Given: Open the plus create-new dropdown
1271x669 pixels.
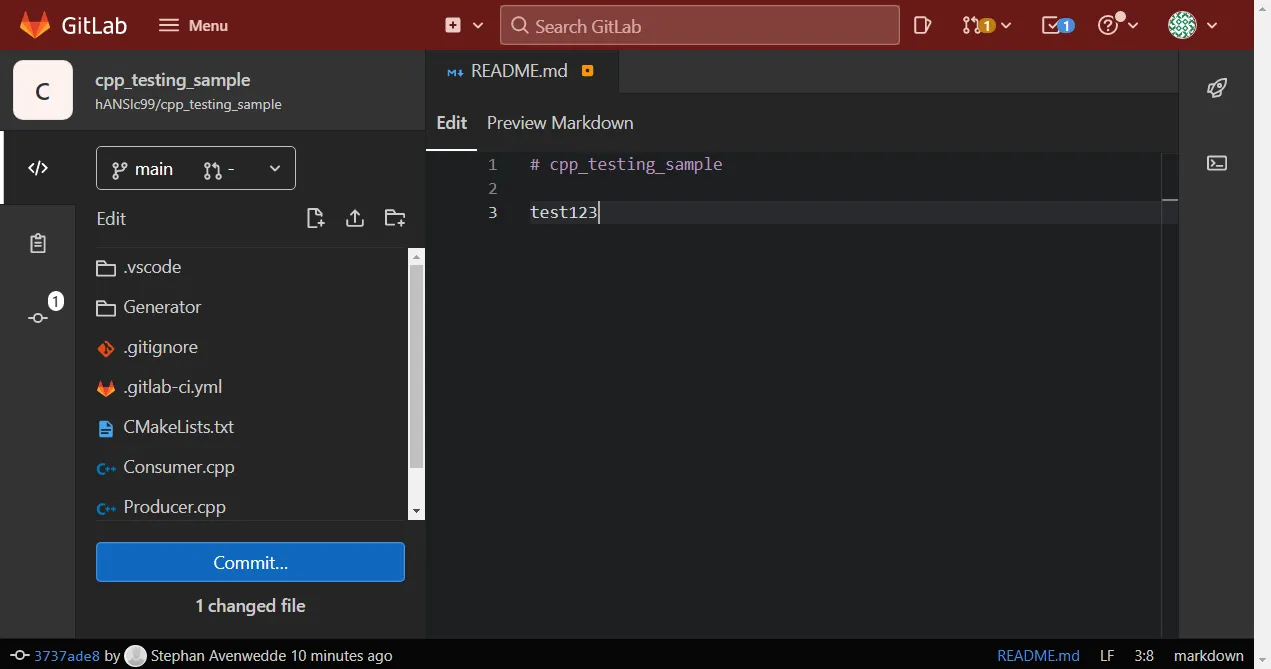Looking at the screenshot, I should 464,25.
